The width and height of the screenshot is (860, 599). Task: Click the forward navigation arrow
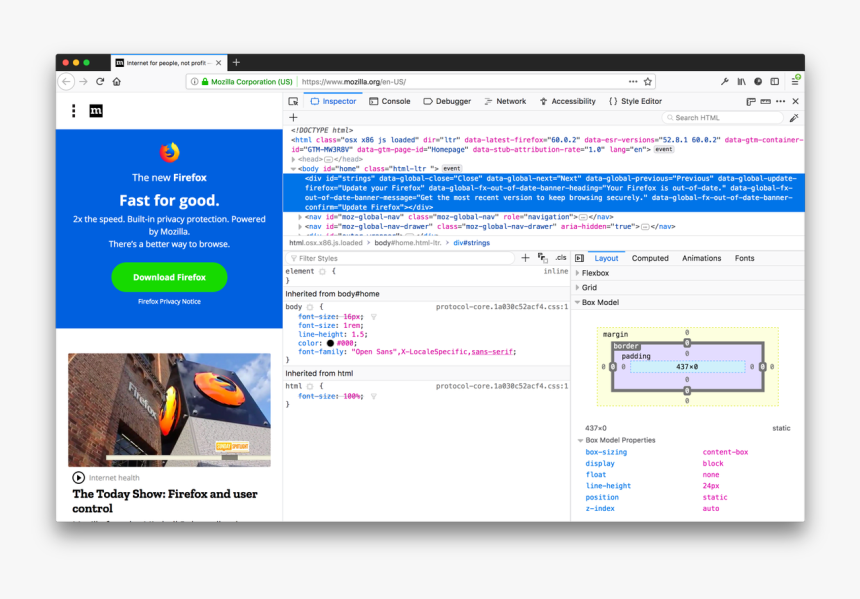click(83, 82)
